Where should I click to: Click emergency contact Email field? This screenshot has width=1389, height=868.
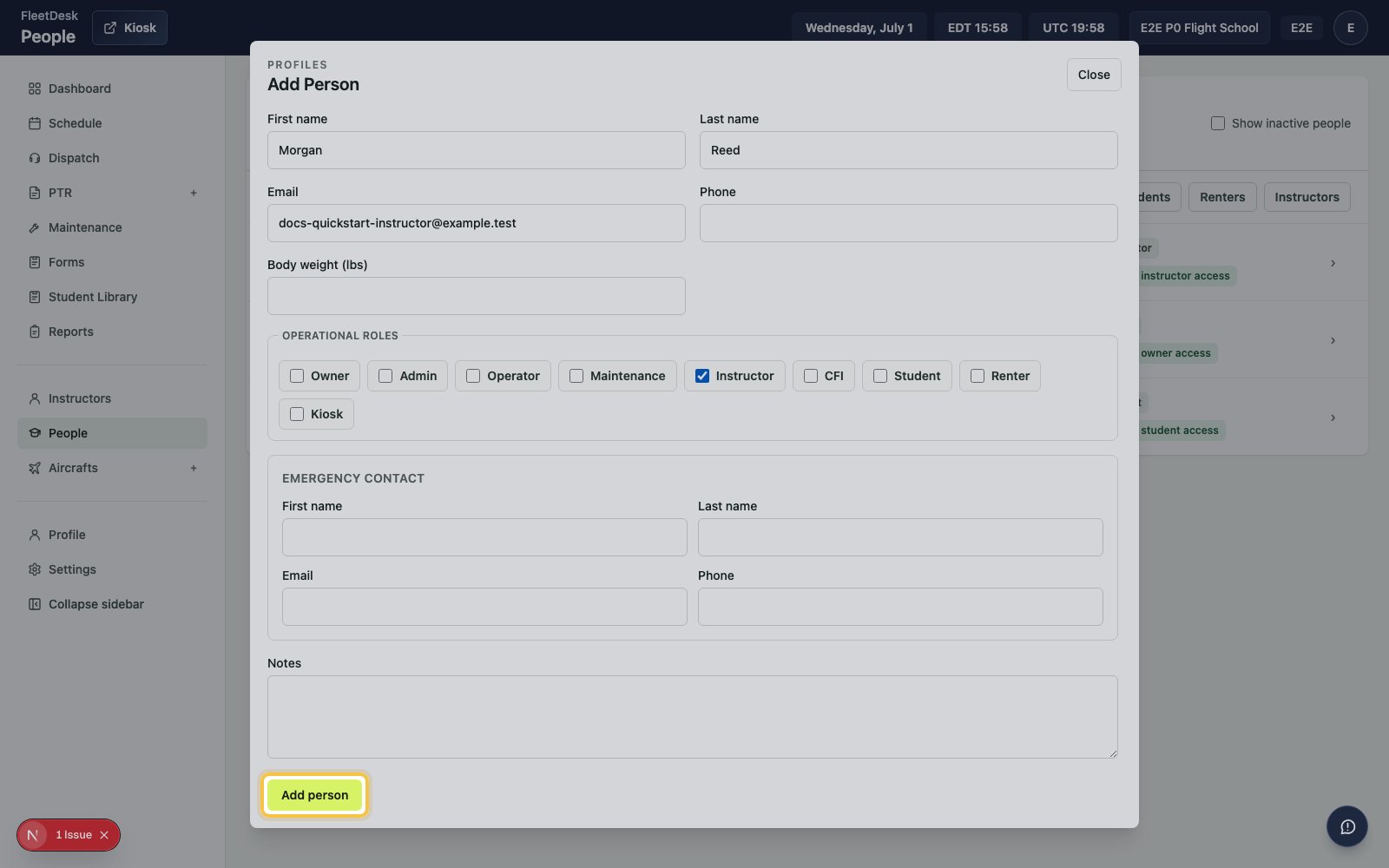(x=484, y=607)
